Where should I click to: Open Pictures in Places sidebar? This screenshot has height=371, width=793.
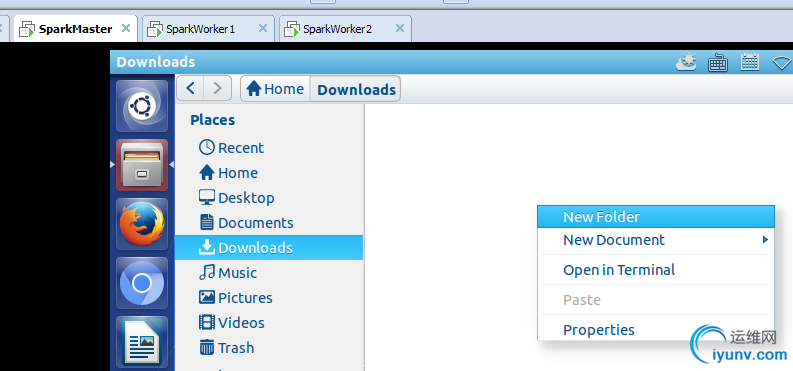tap(269, 297)
